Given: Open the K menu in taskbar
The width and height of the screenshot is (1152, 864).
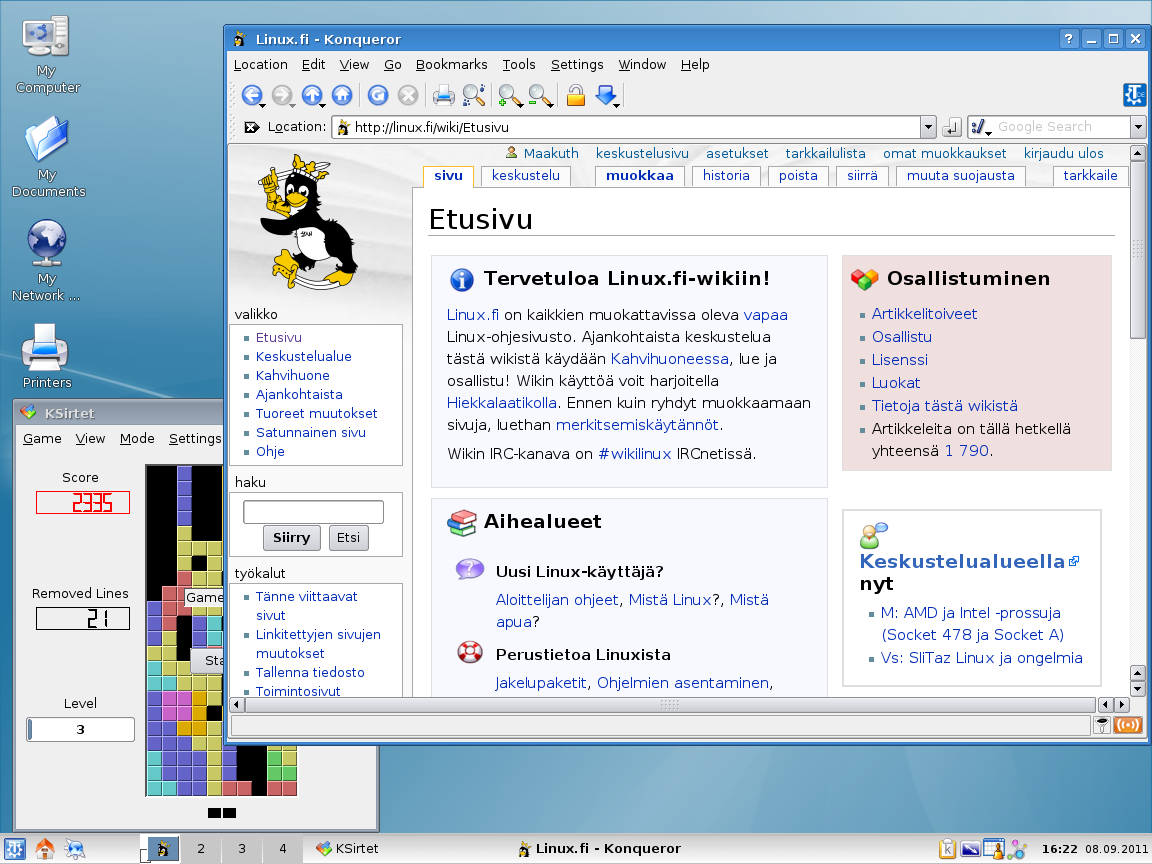Looking at the screenshot, I should pos(15,849).
